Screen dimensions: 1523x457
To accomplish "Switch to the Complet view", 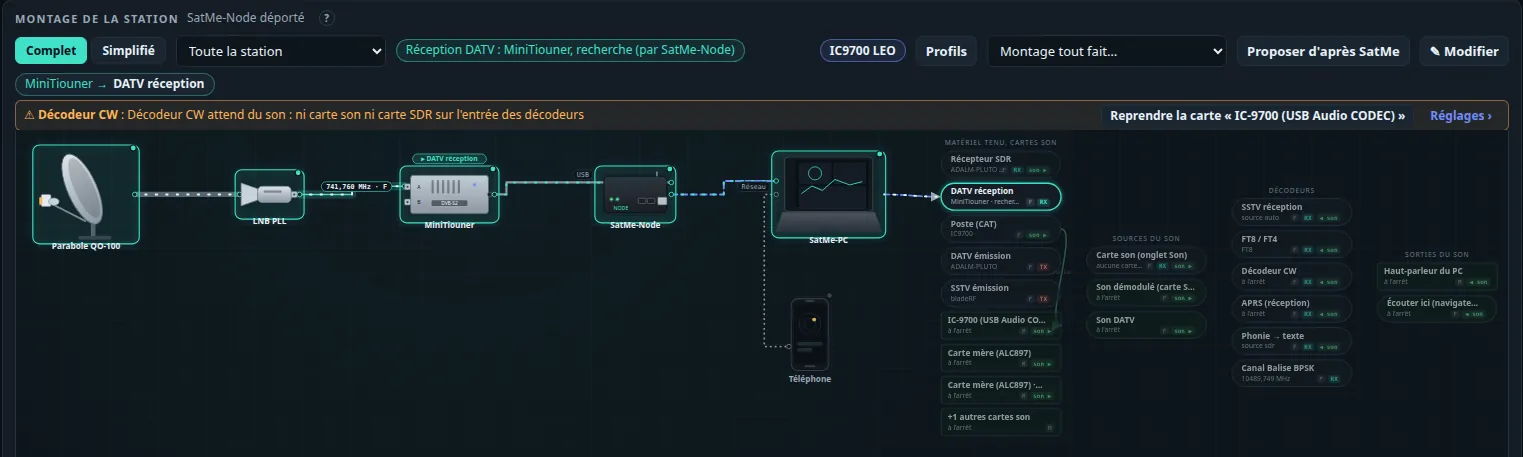I will tap(51, 51).
